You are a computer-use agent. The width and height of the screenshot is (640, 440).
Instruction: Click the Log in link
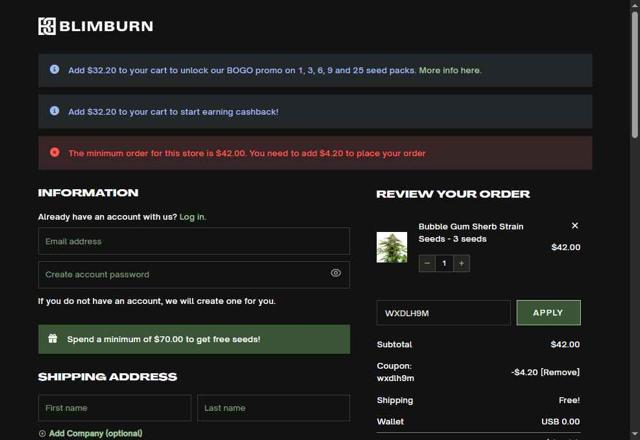193,217
